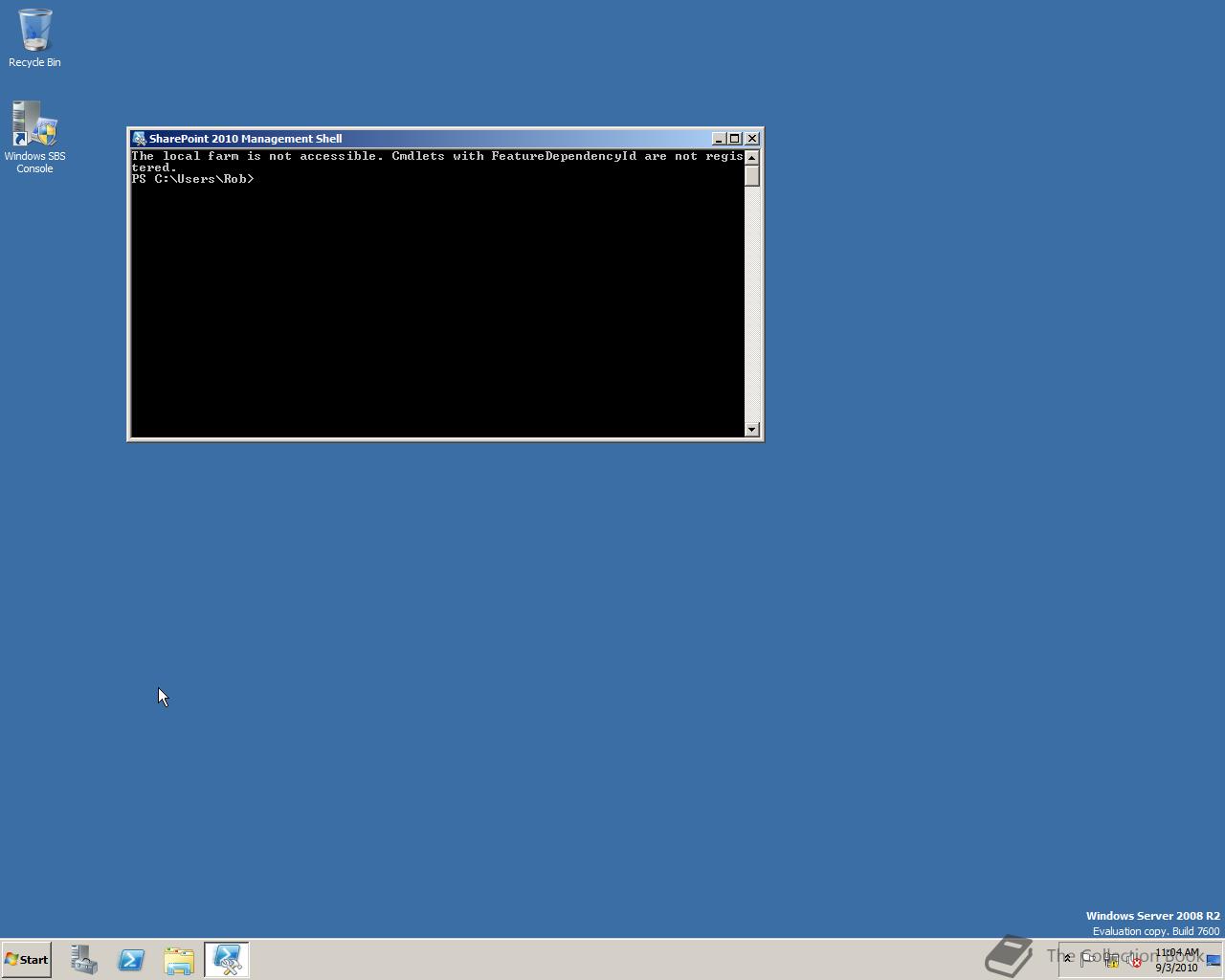Open Windows Explorer folder in taskbar

(x=179, y=959)
